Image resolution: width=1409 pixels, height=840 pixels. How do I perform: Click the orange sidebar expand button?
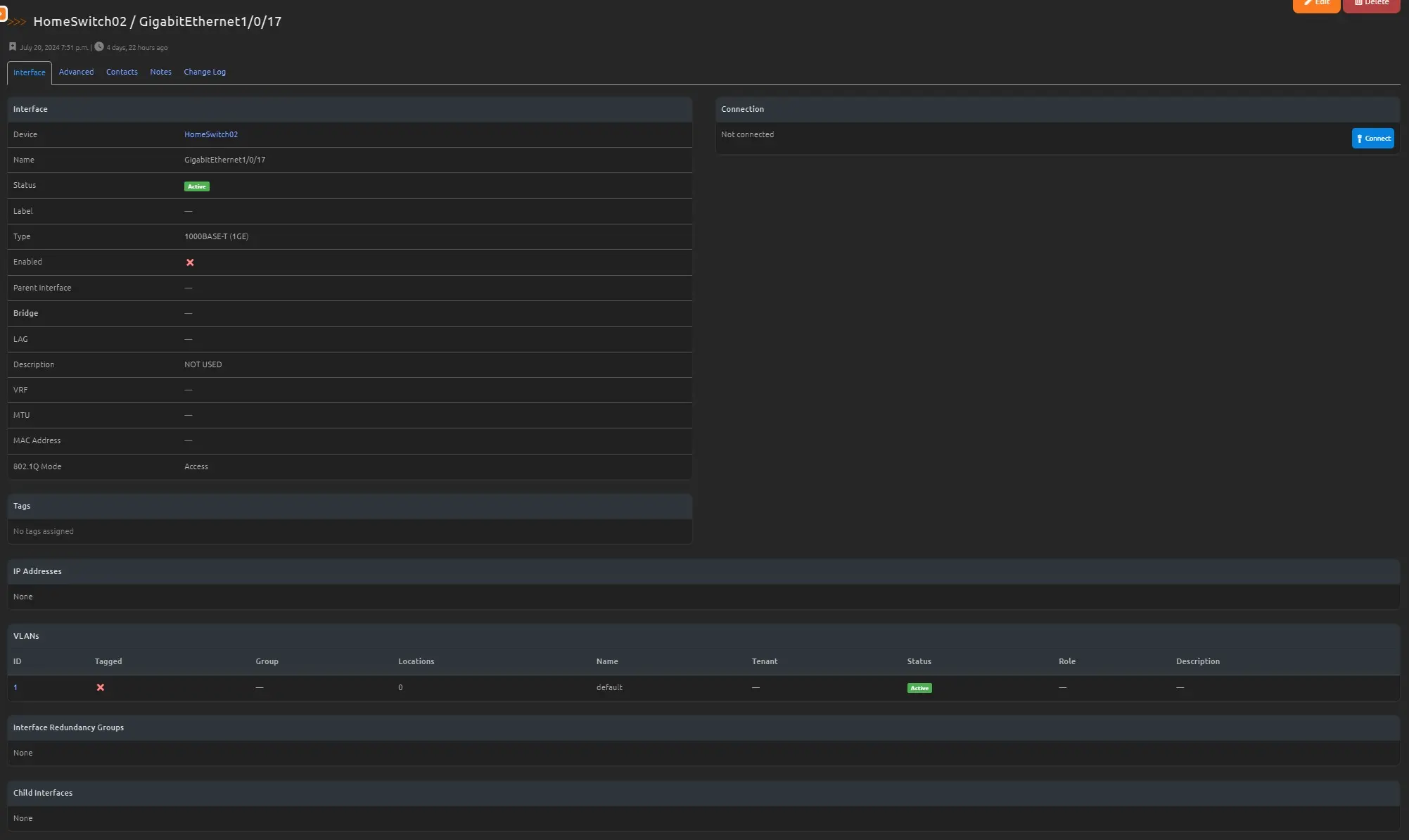(x=2, y=14)
